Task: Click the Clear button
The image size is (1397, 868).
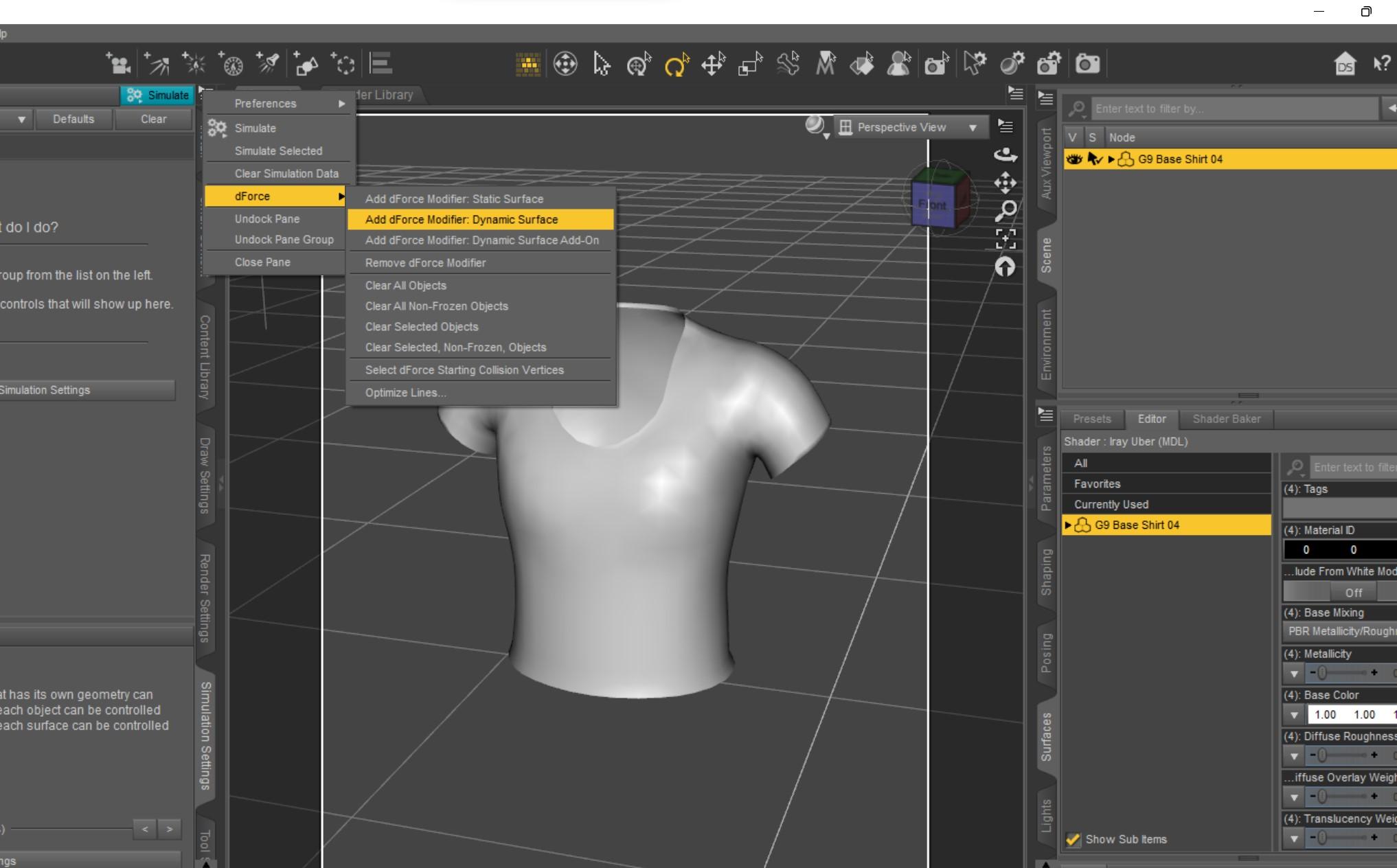Action: (x=153, y=119)
